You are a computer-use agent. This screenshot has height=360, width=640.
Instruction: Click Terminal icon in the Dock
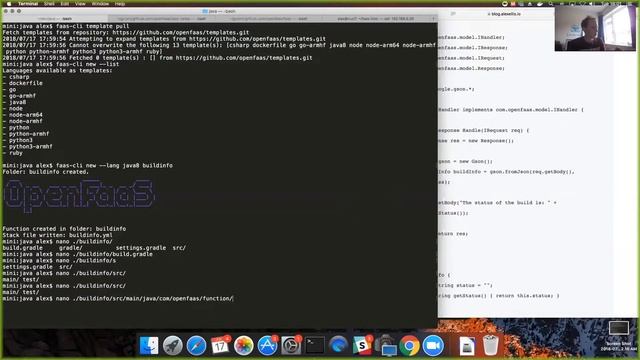point(315,346)
